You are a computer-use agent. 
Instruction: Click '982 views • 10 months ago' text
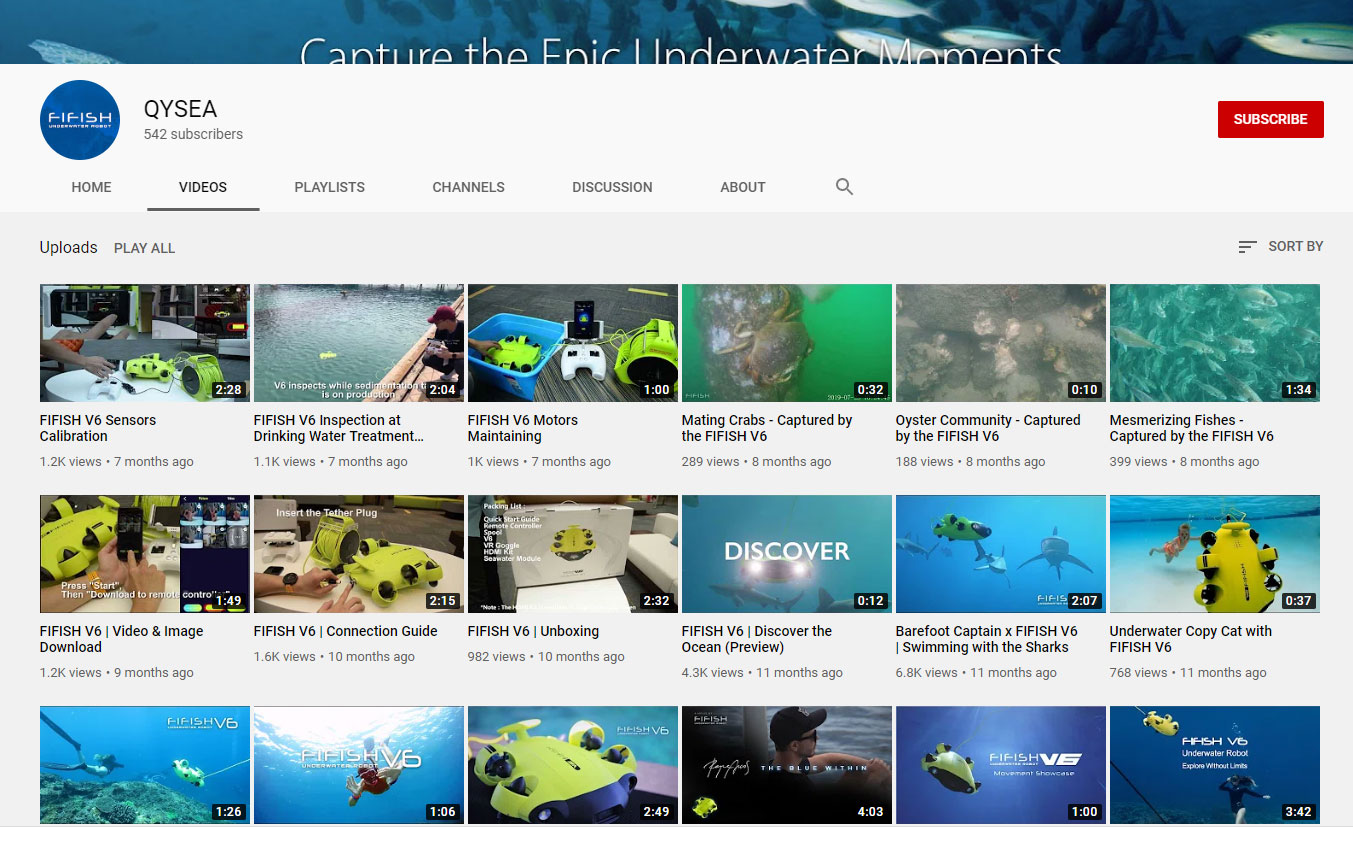546,657
